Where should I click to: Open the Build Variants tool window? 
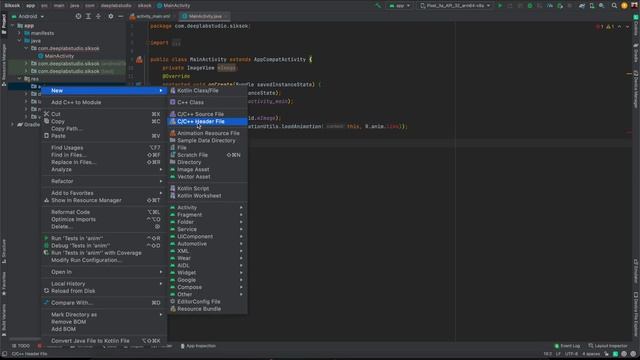point(4,320)
